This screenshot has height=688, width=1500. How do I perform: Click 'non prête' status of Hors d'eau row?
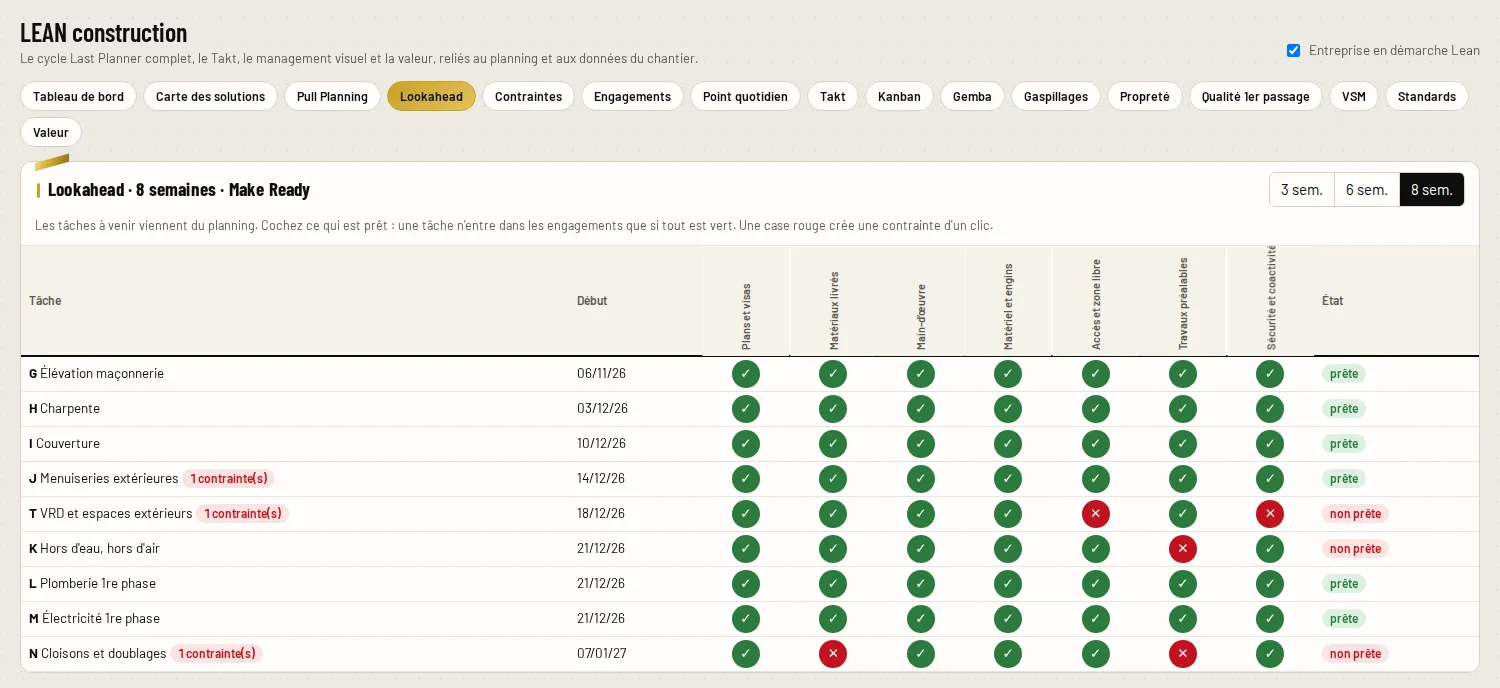click(x=1356, y=549)
